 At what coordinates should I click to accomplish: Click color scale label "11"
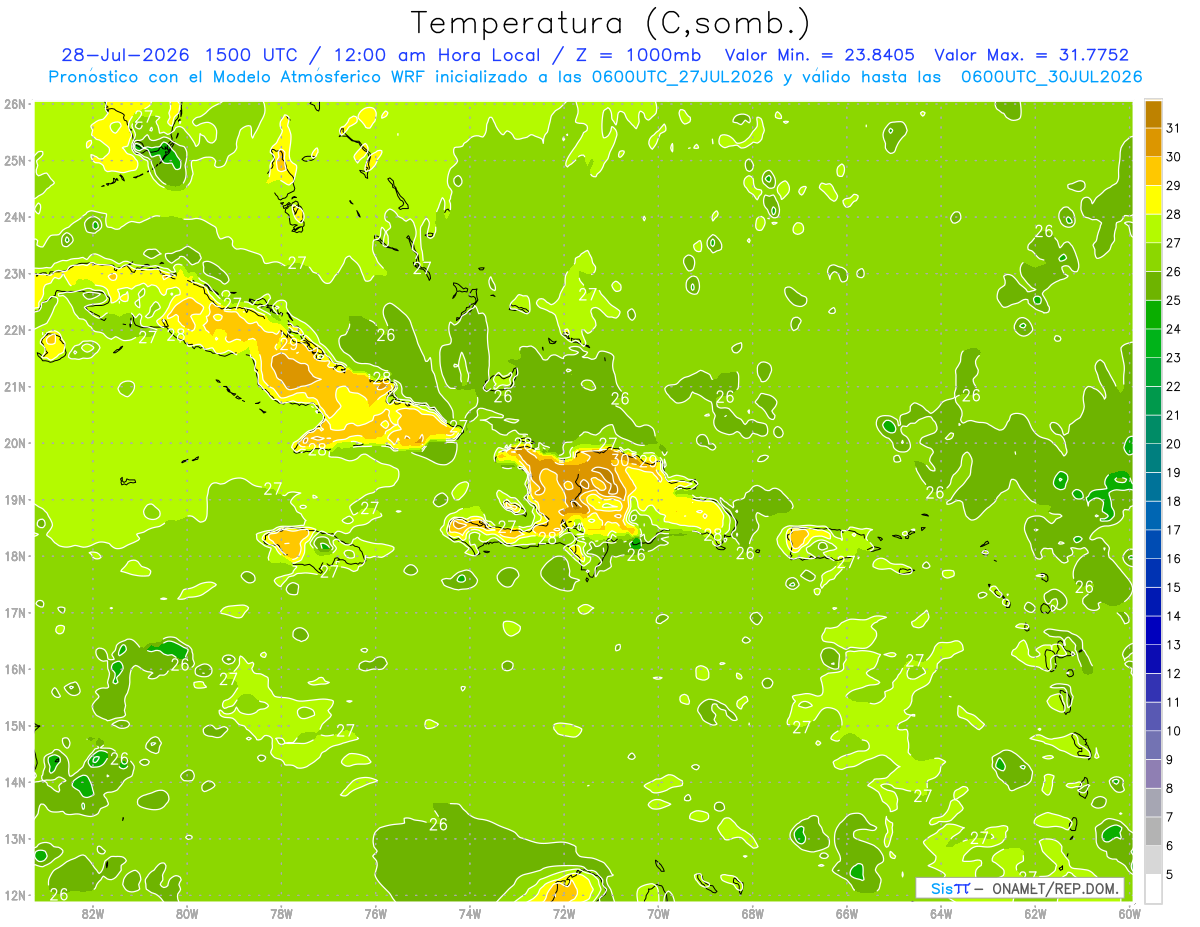tap(1174, 702)
